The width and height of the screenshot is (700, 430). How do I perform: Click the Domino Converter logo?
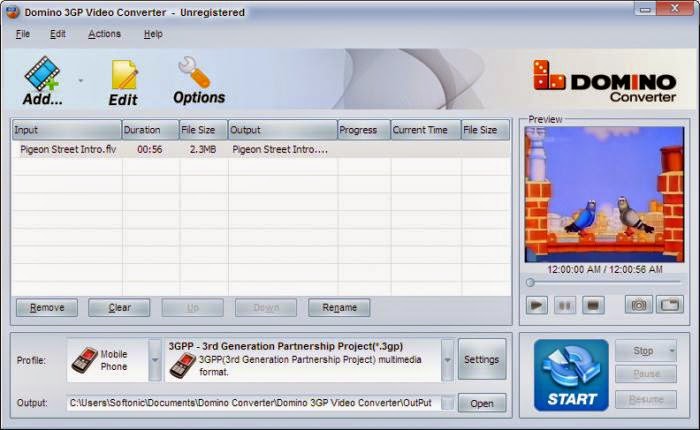coord(604,81)
